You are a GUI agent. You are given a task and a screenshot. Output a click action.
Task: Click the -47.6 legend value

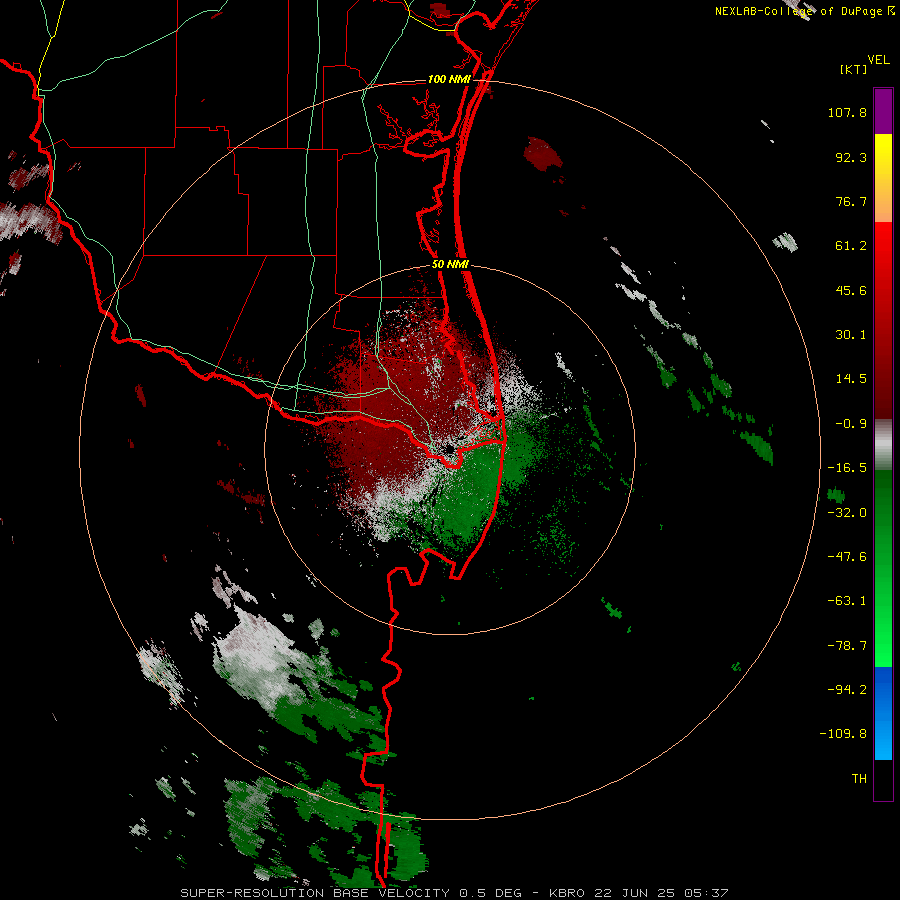coord(847,557)
